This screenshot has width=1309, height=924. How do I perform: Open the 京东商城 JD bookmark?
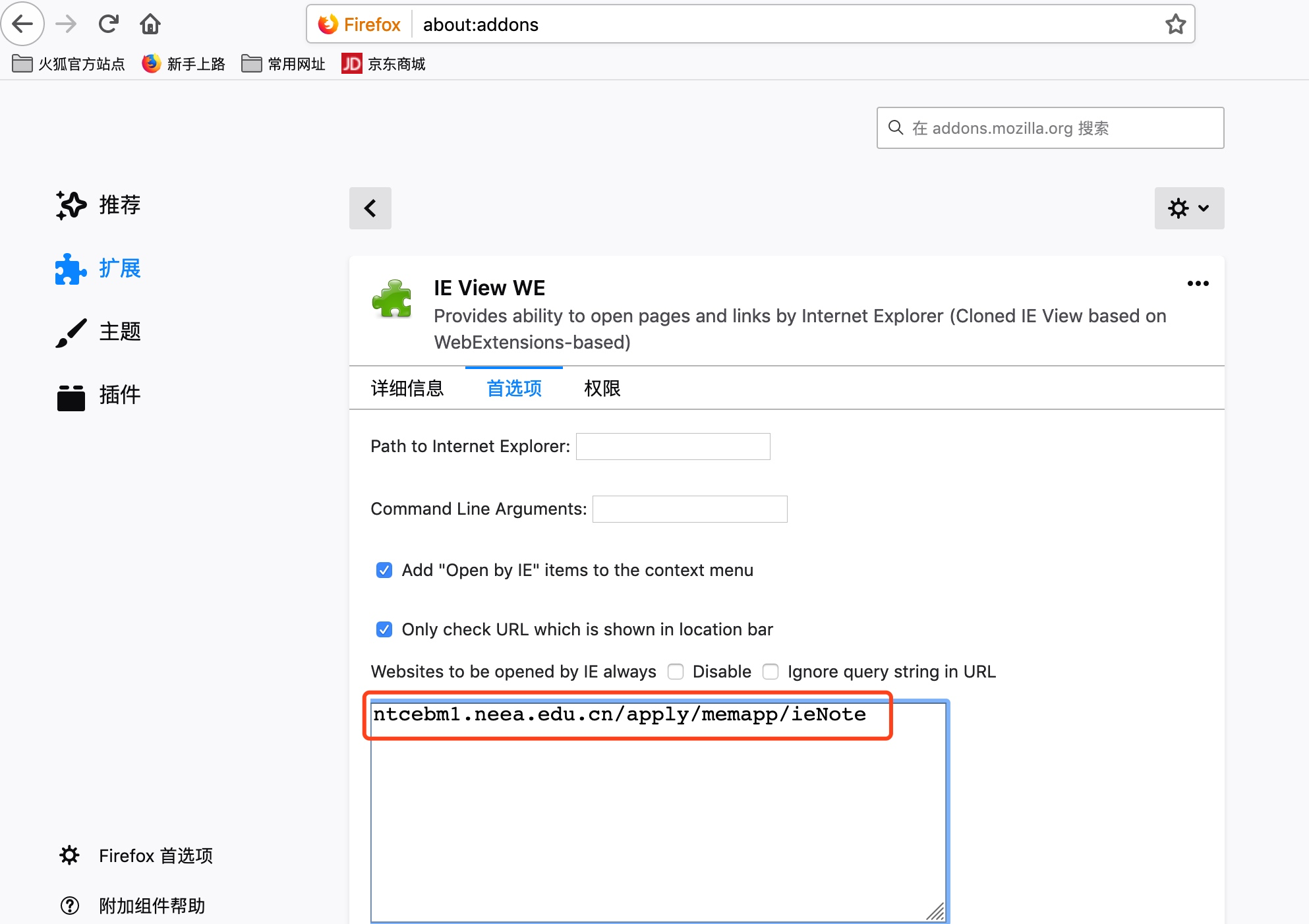coord(384,64)
